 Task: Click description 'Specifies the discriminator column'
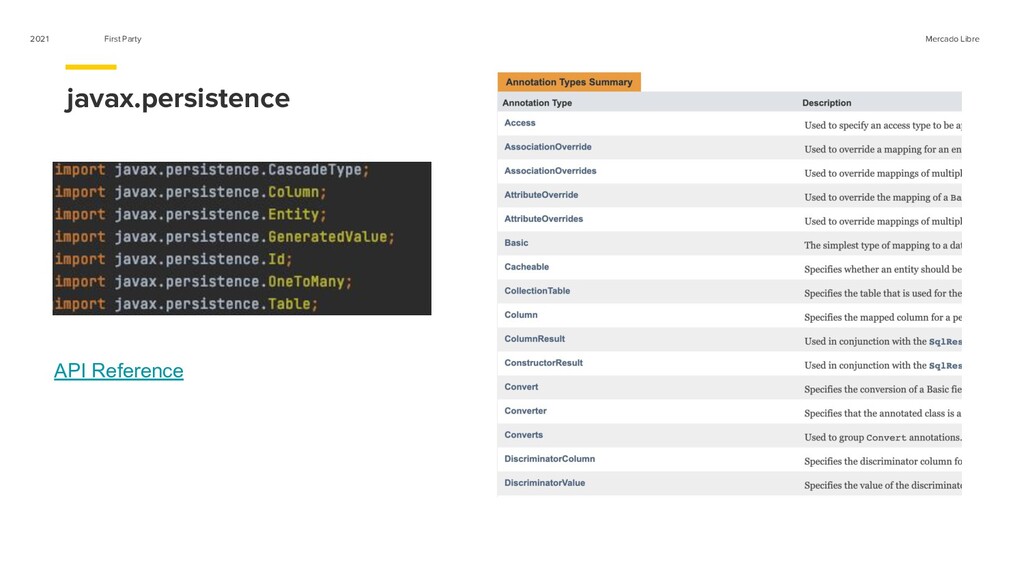tap(882, 461)
